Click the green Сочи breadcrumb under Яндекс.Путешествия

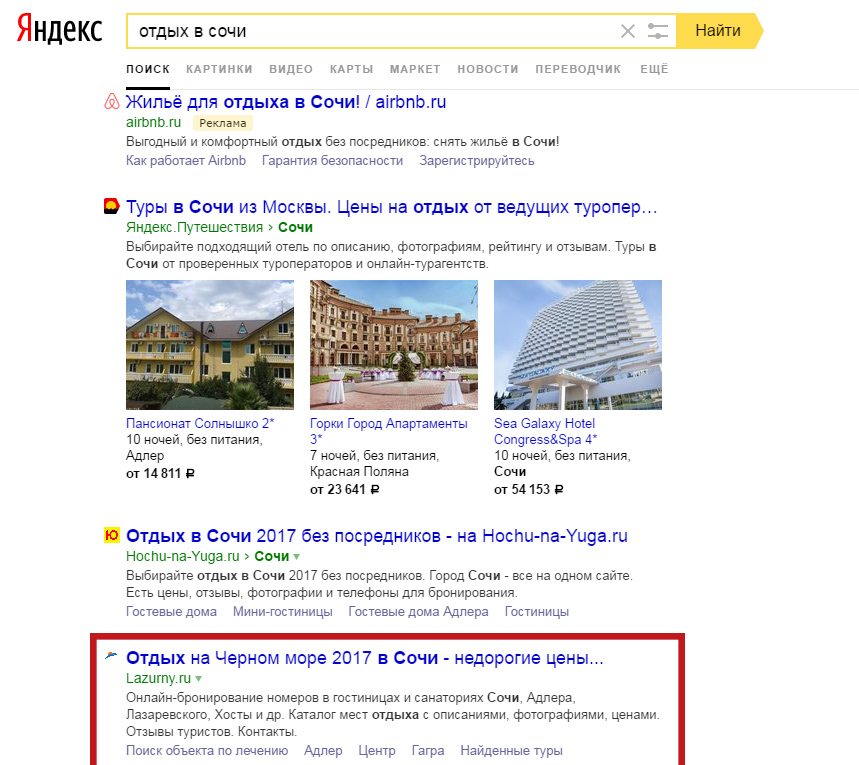[x=295, y=227]
